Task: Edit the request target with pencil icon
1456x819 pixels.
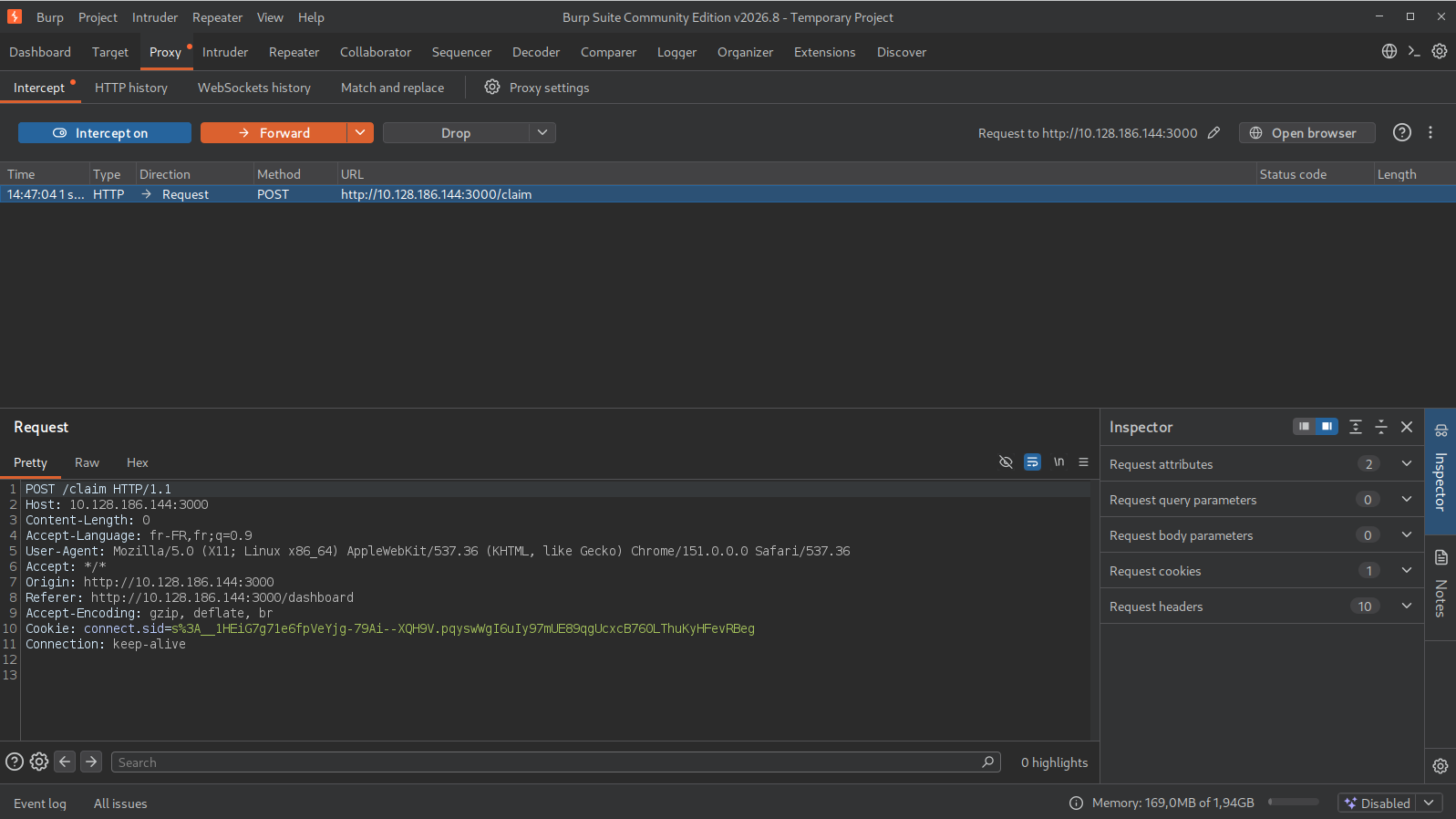Action: pyautogui.click(x=1213, y=132)
